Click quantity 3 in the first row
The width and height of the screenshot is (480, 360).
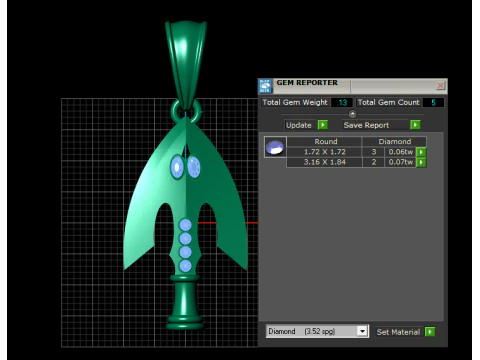point(374,152)
